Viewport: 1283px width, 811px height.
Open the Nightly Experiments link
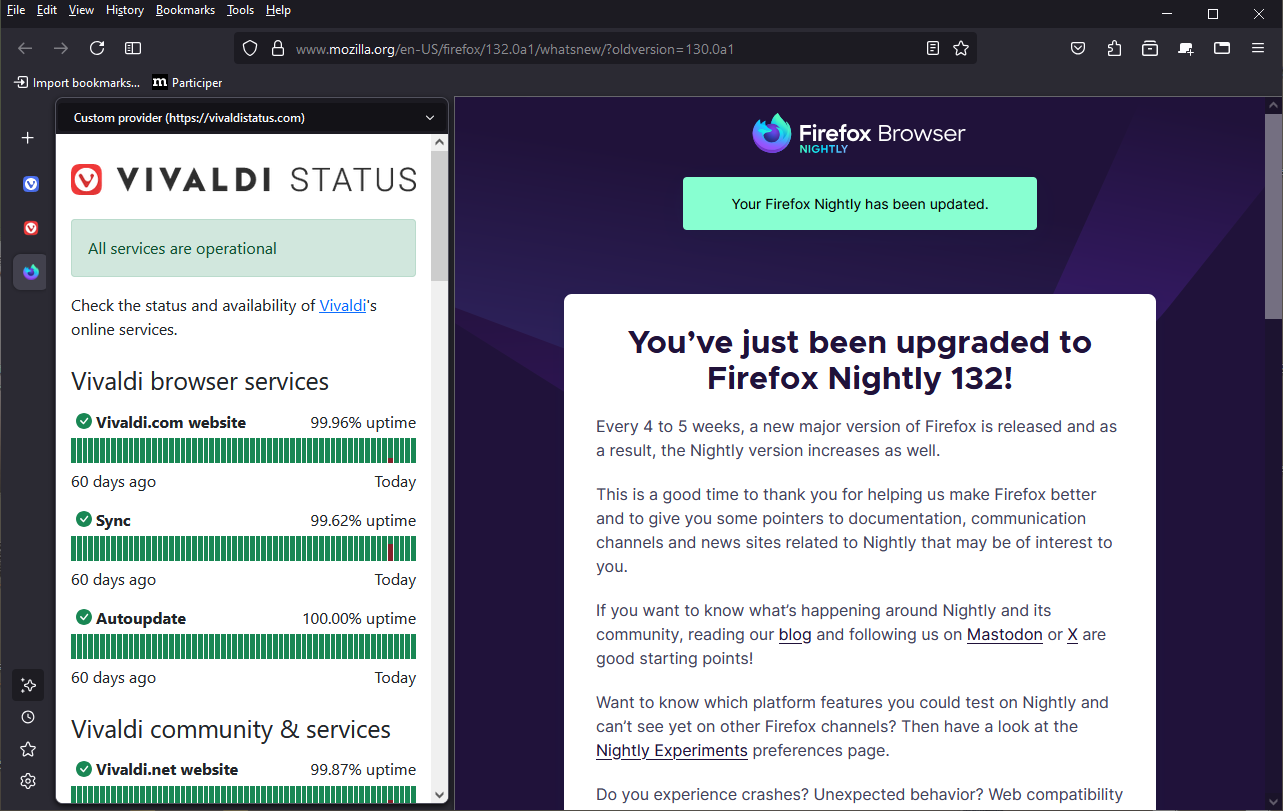pyautogui.click(x=672, y=750)
